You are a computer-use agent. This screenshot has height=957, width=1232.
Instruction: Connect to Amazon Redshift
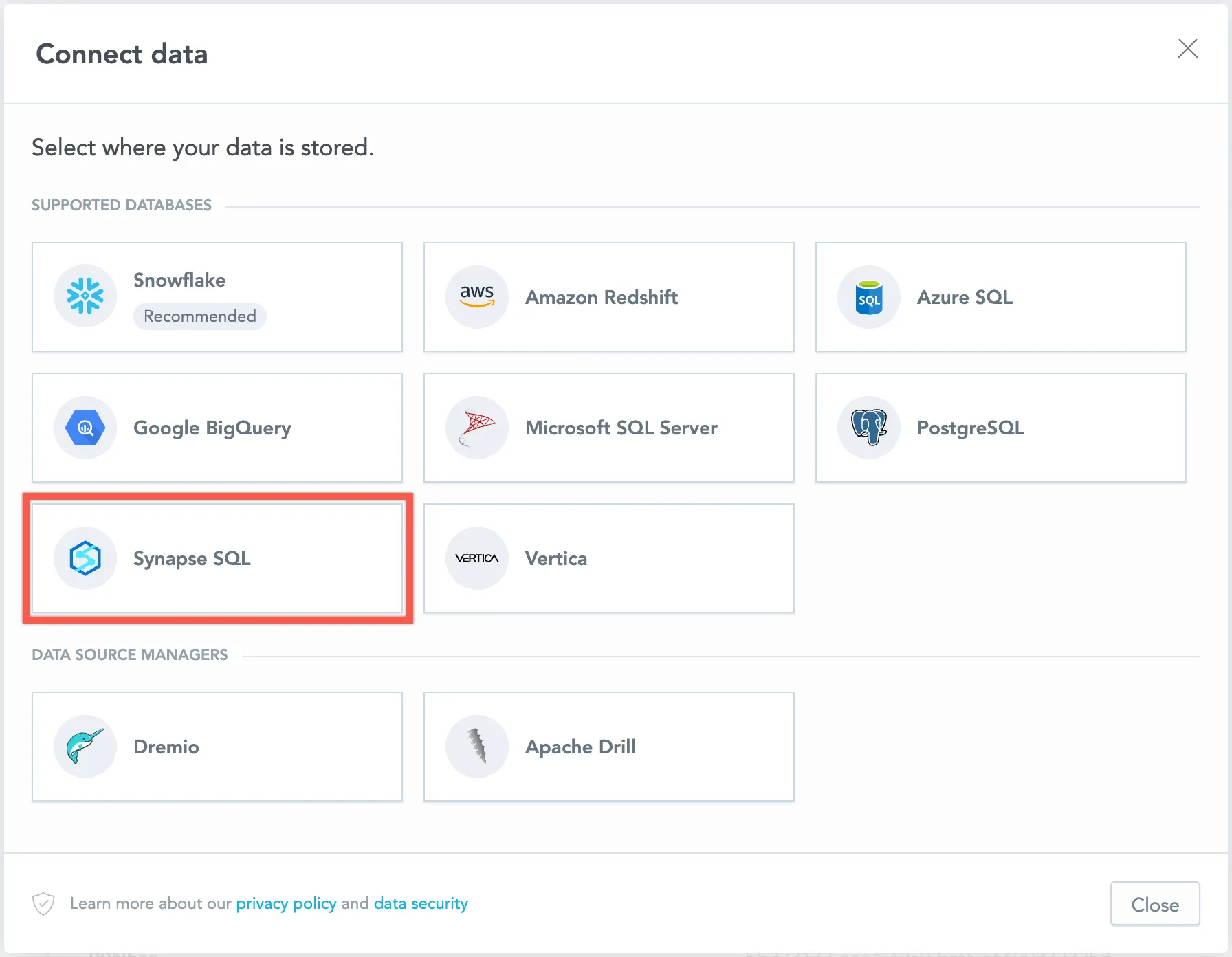pos(608,297)
